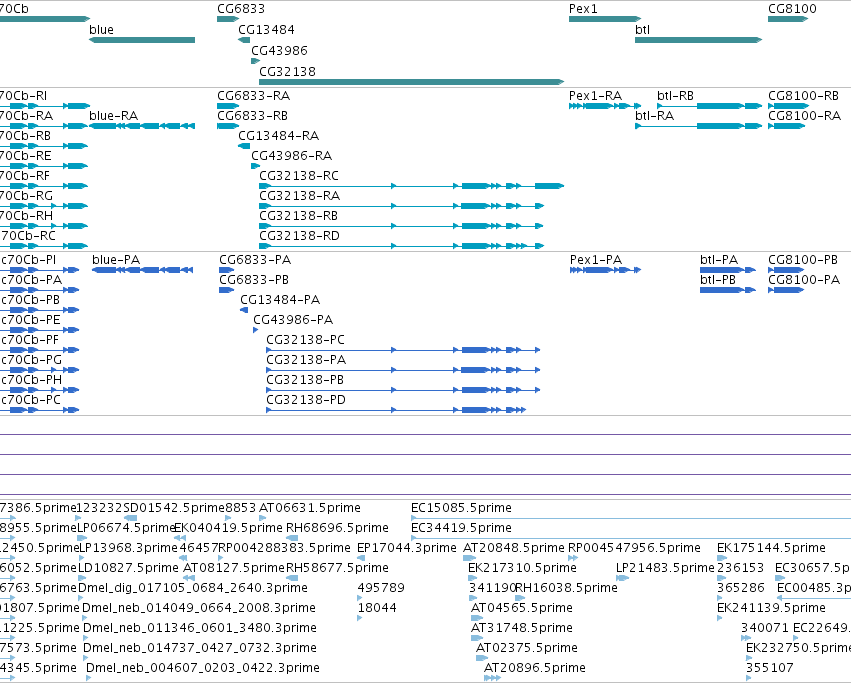Viewport: 851px width, 683px height.
Task: Select transcript btl-RB label
Action: point(675,96)
